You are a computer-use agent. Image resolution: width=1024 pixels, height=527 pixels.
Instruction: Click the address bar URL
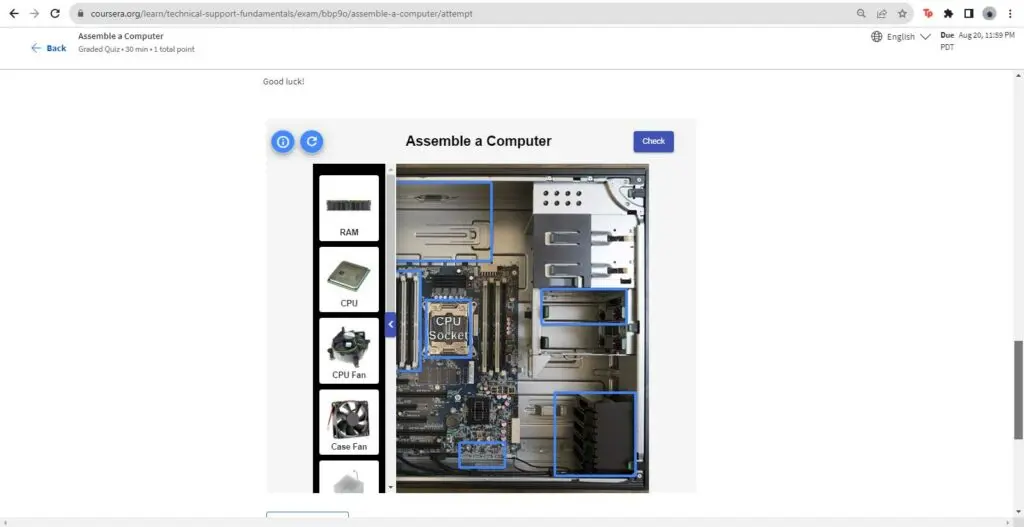tap(281, 13)
